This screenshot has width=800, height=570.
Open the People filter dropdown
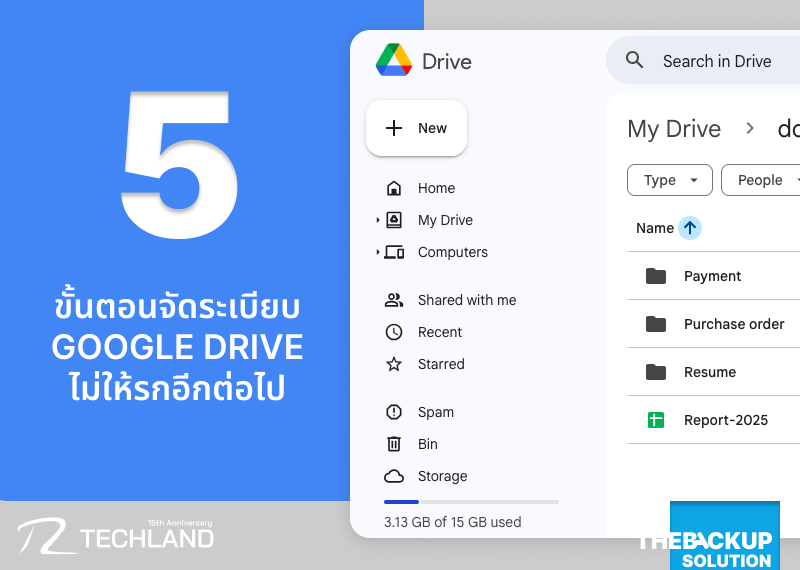pyautogui.click(x=761, y=180)
